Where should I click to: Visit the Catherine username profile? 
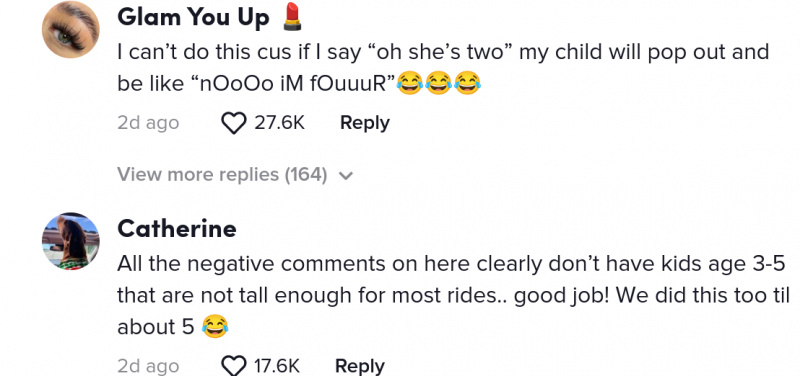(x=177, y=229)
